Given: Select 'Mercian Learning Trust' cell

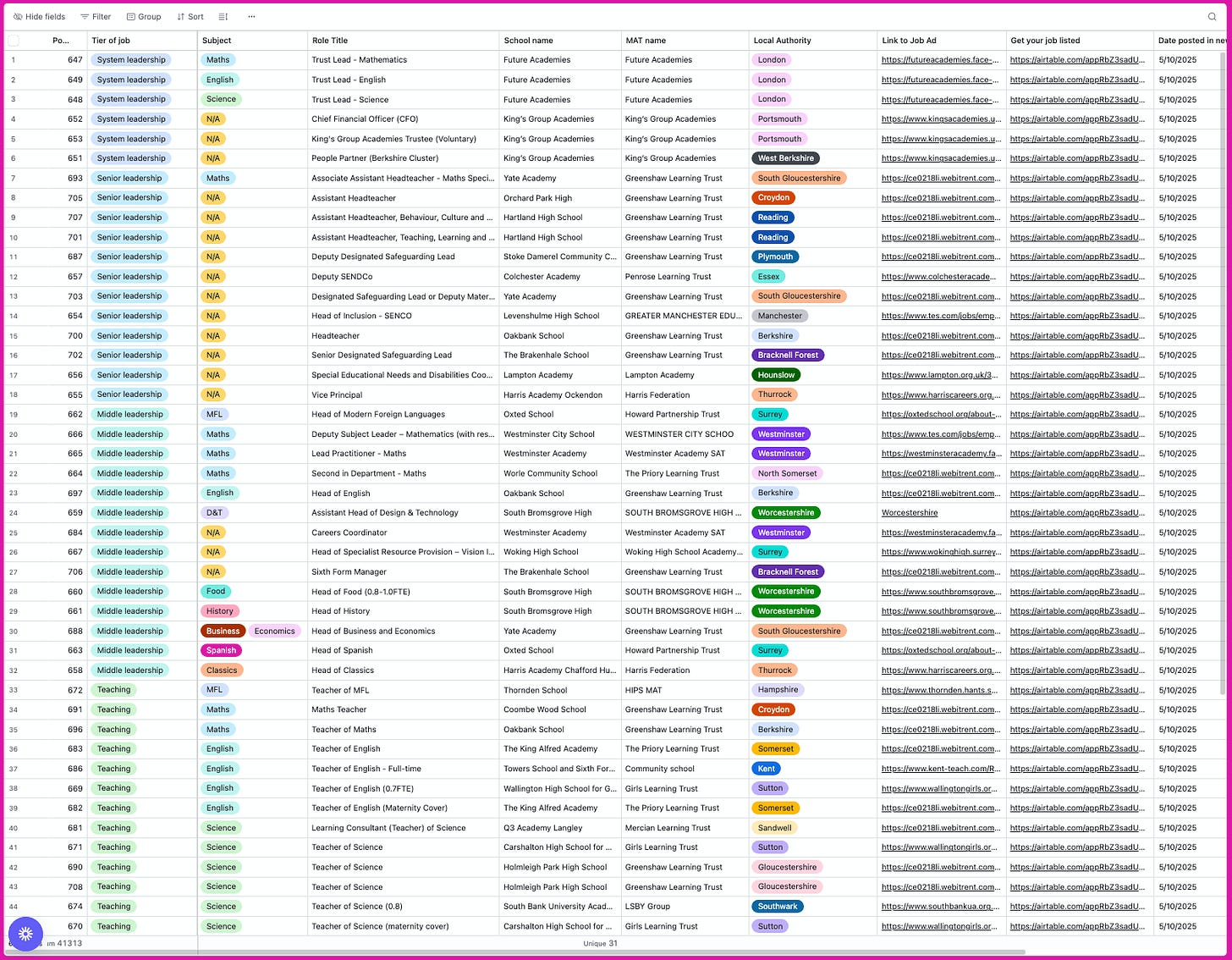Looking at the screenshot, I should tap(685, 828).
